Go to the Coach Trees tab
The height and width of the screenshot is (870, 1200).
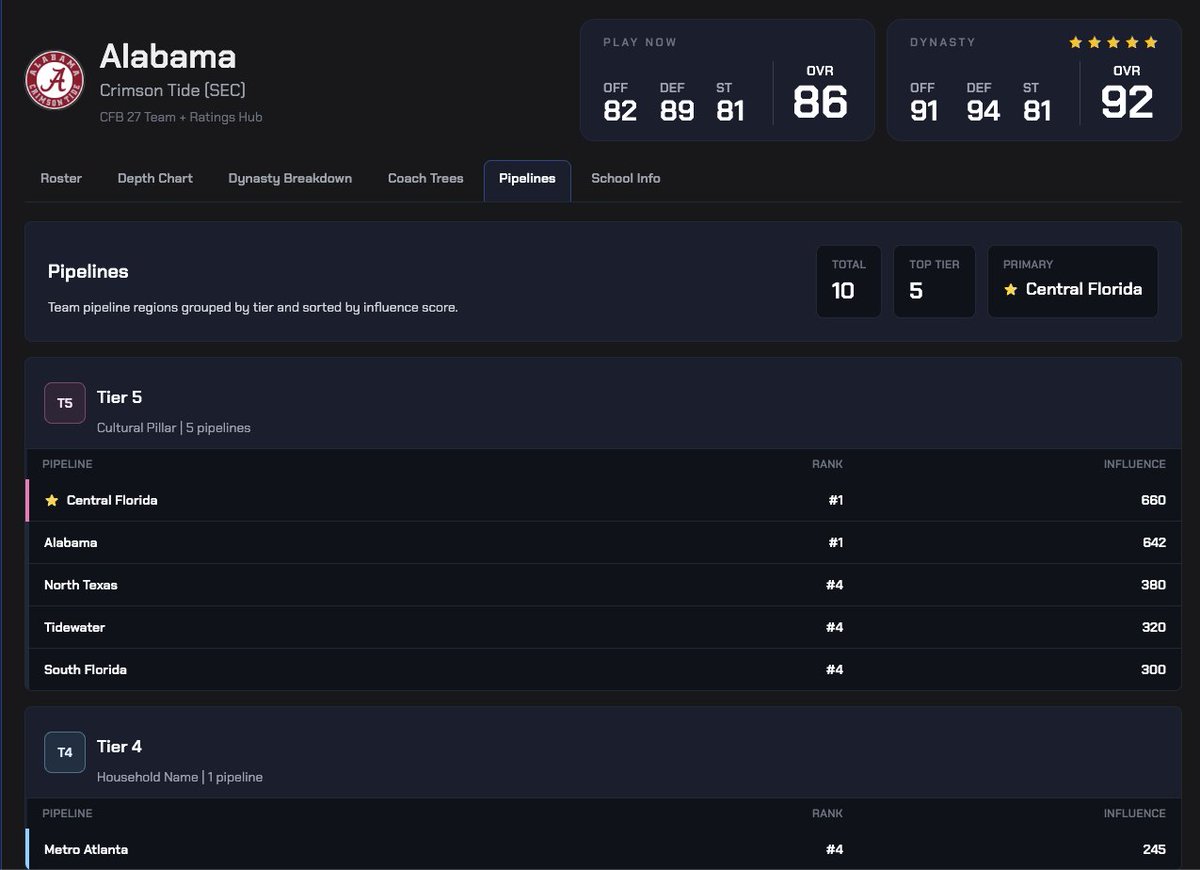426,178
